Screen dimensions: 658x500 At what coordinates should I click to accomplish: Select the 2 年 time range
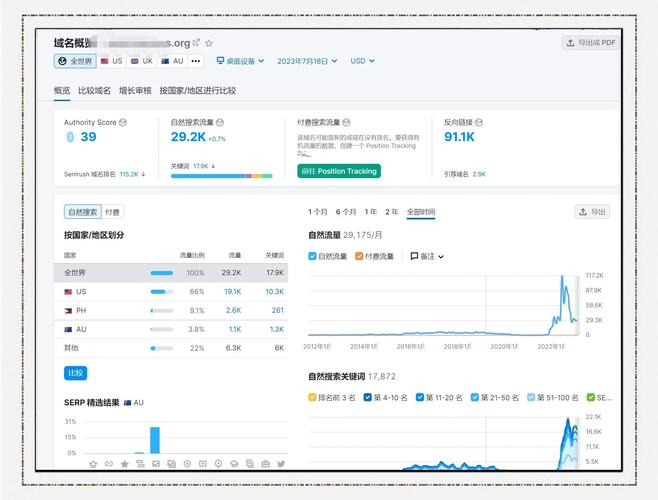[x=392, y=212]
